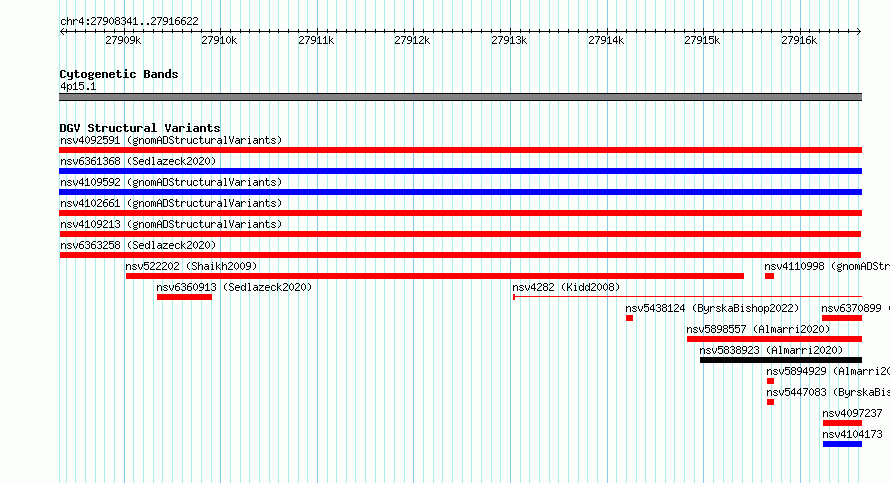Open variant label nsv6360913 (Sedlazeck2020)
Screen dimensions: 890x483
234,287
